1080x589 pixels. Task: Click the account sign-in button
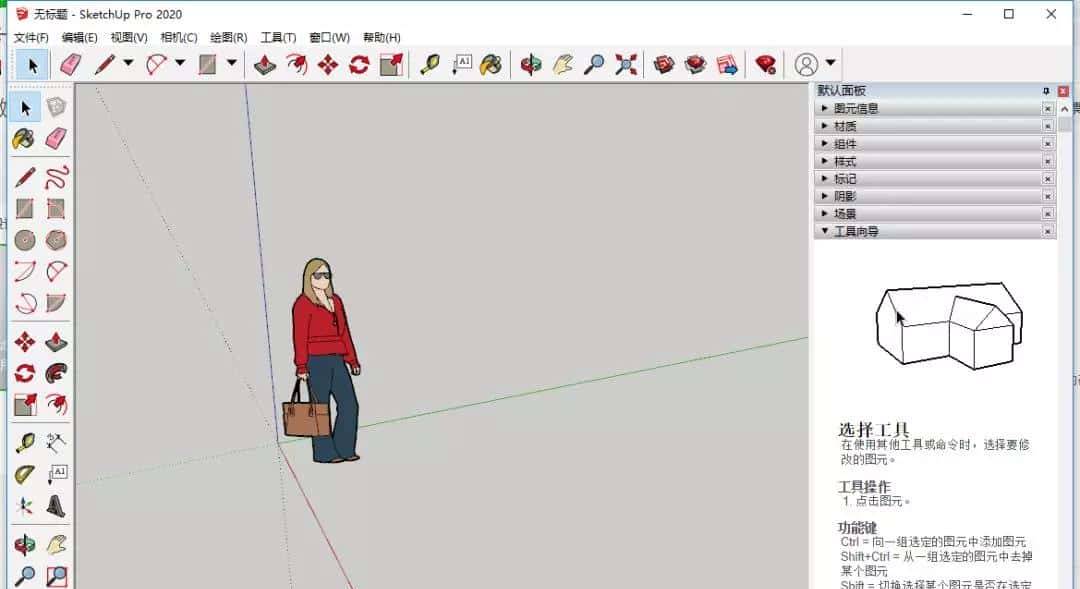805,64
